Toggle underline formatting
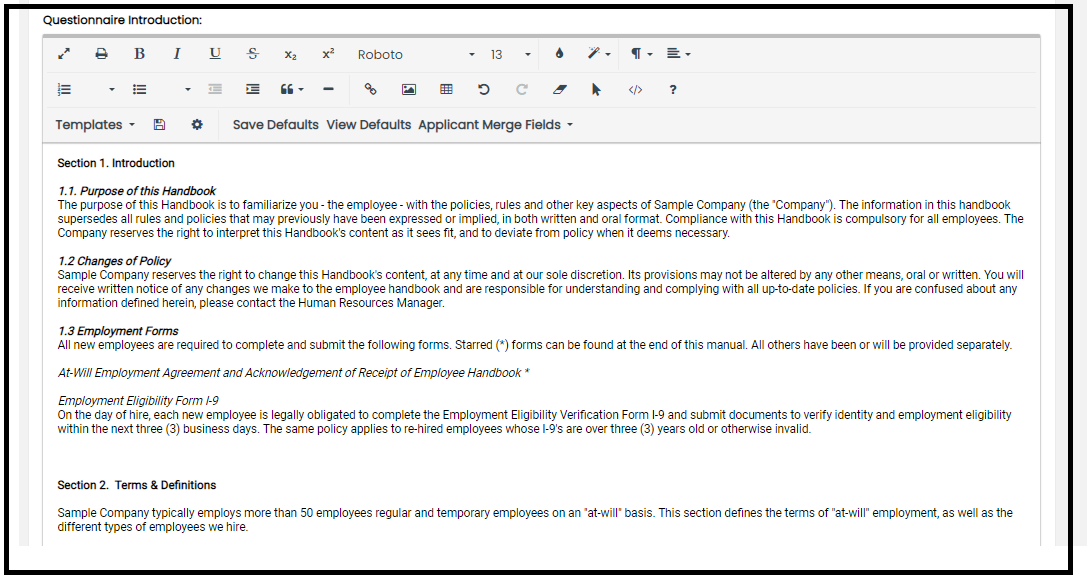 [215, 54]
